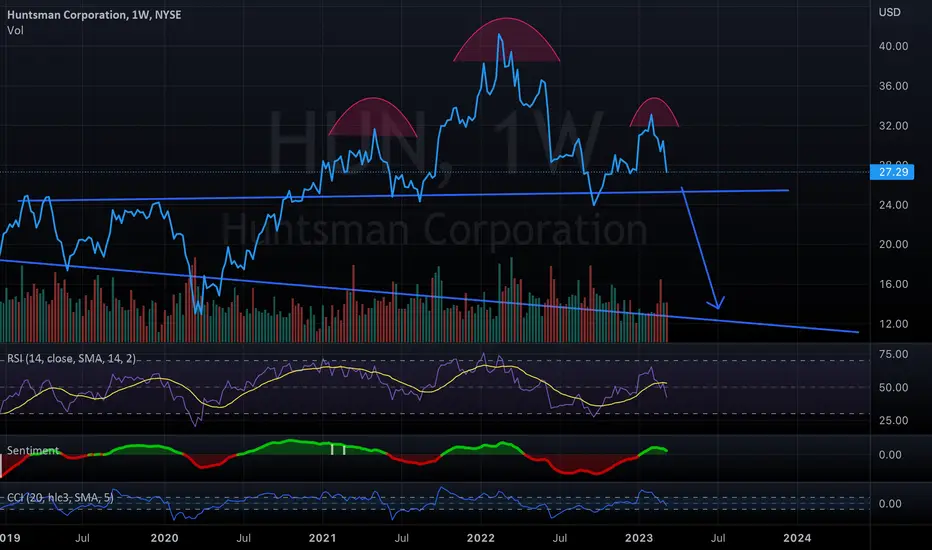Open the CCI (20, hlc3, SMA, 5) legend
Screen dimensions: 932x550
[60, 497]
